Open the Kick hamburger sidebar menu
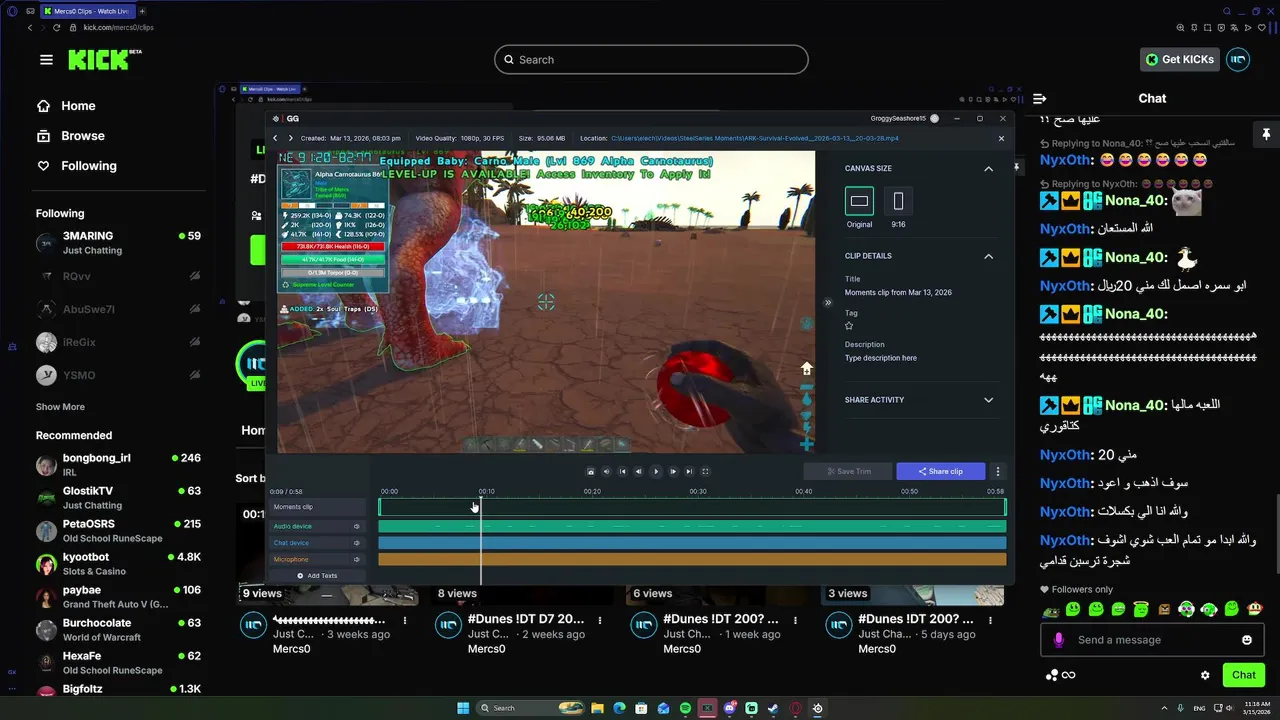 pos(46,60)
